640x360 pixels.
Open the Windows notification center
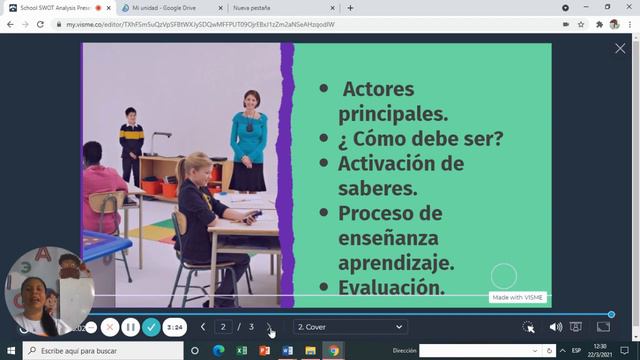pos(624,351)
